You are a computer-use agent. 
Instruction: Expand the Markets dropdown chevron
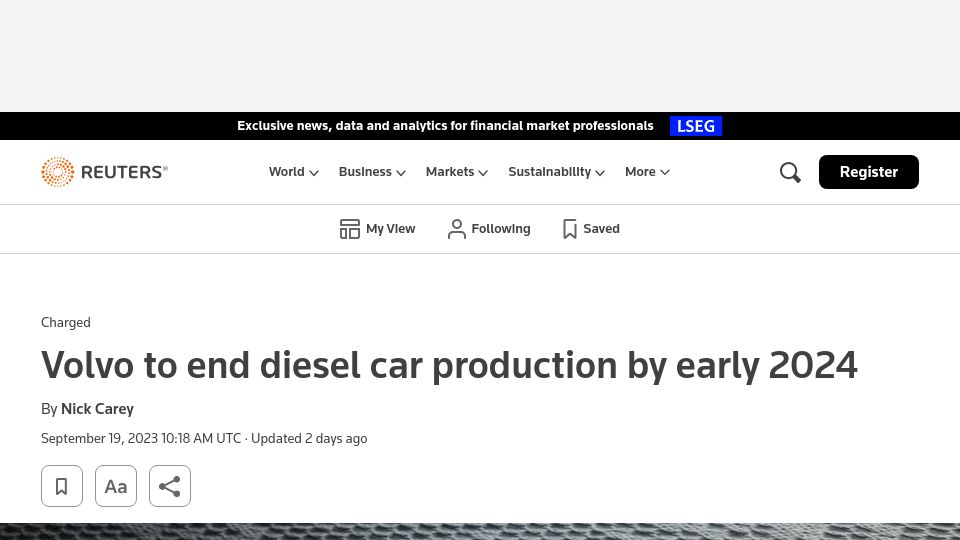click(x=483, y=173)
